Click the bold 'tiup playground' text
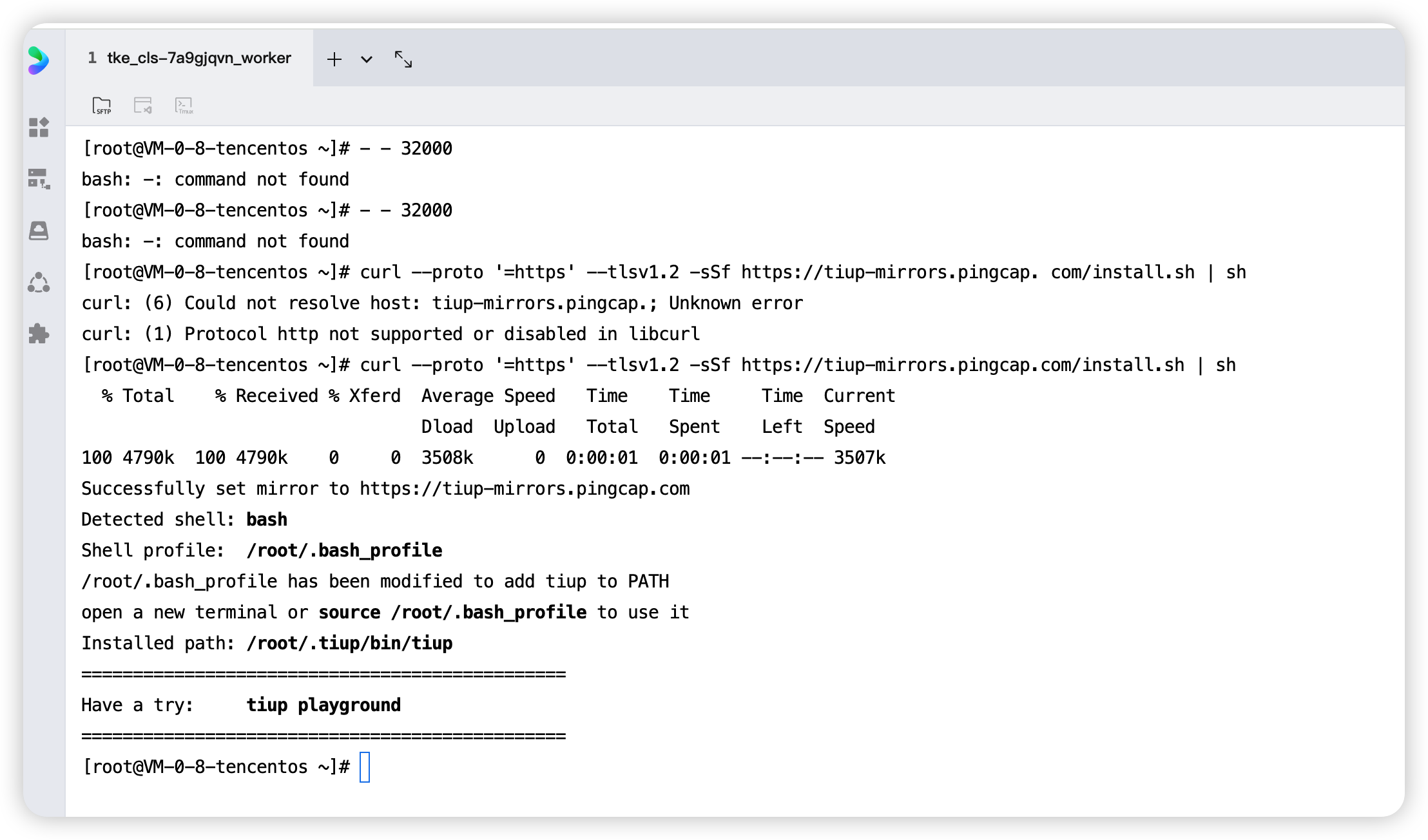 coord(323,705)
